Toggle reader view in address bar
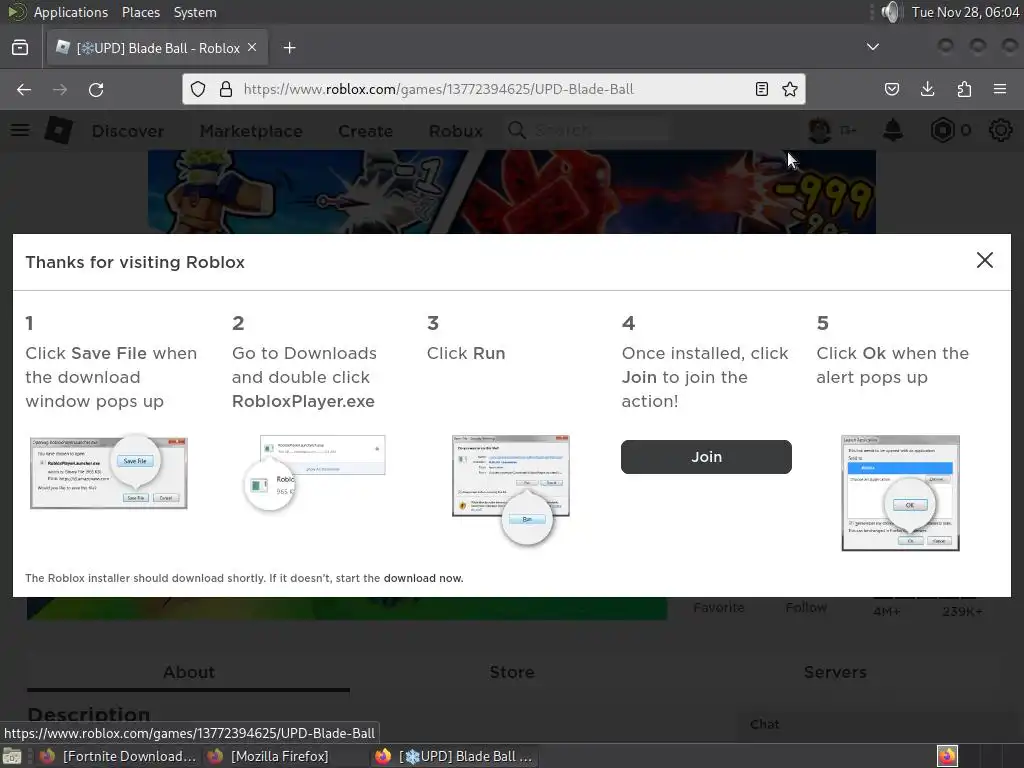The width and height of the screenshot is (1024, 768). click(761, 89)
